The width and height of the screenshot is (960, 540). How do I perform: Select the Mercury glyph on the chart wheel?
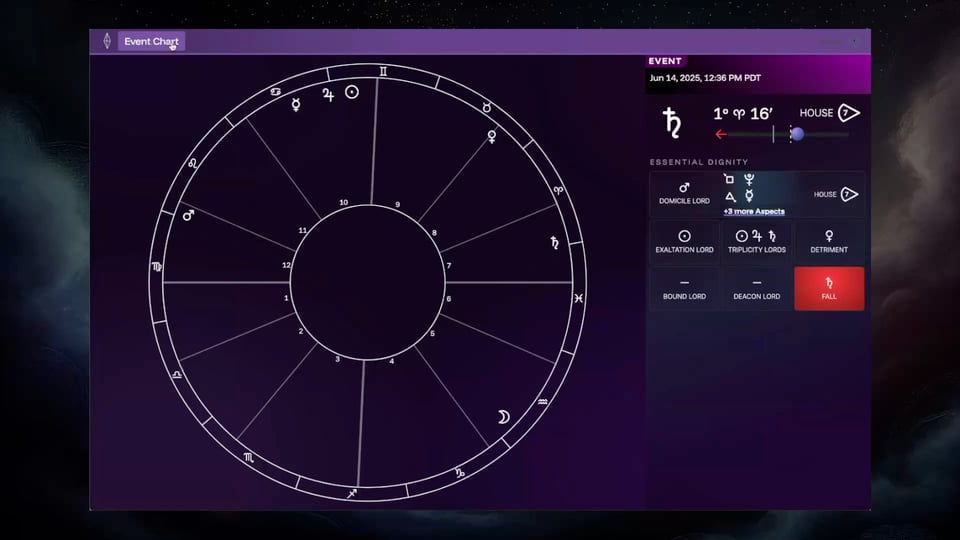tap(296, 104)
